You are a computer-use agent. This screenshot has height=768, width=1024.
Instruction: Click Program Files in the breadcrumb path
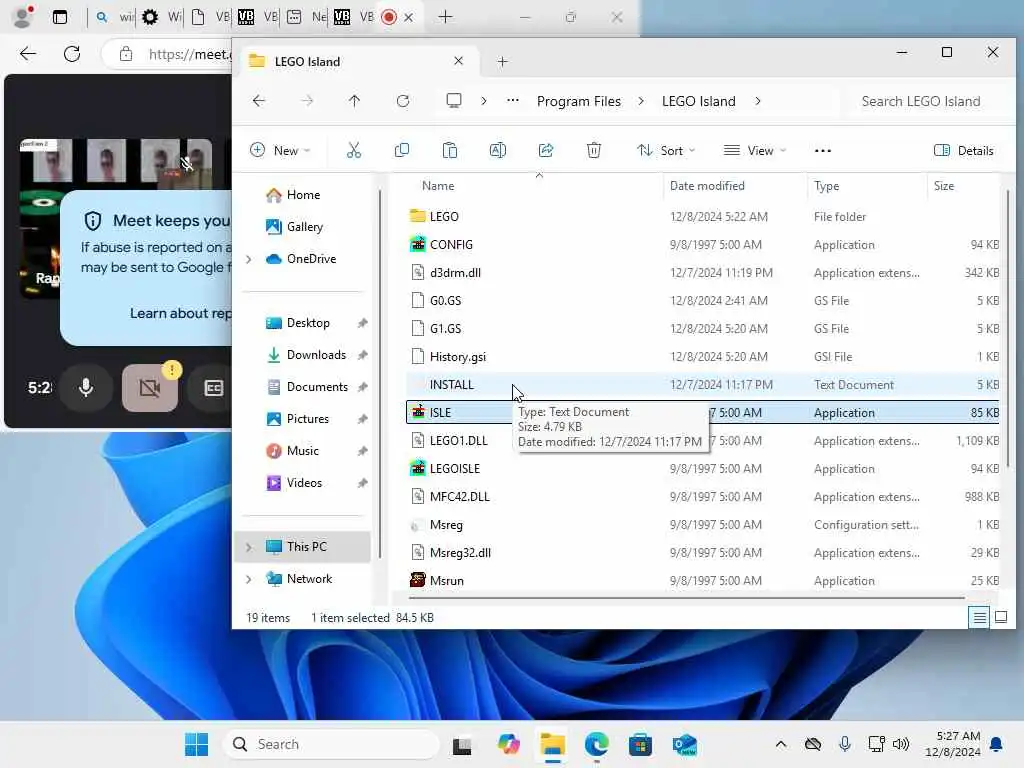(579, 101)
